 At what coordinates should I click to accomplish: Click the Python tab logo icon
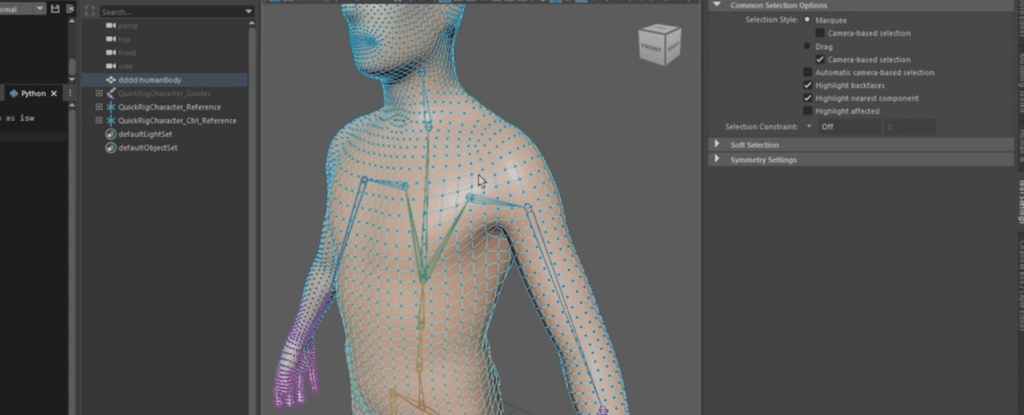point(14,93)
